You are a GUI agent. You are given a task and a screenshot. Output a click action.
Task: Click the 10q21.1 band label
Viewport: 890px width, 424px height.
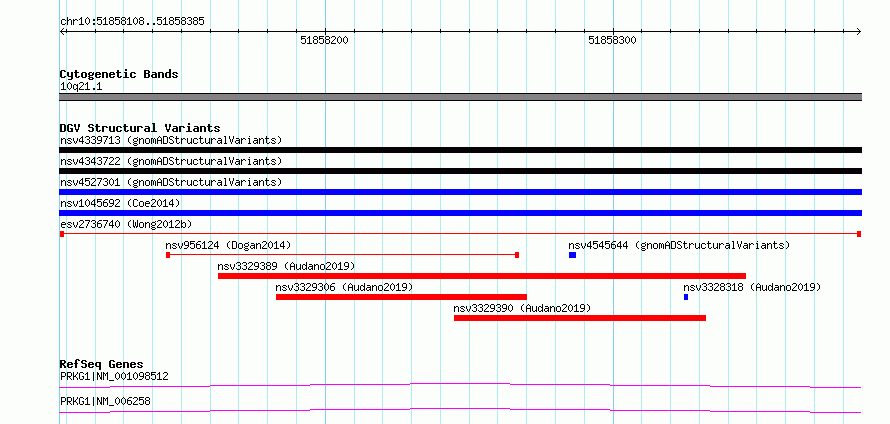[x=81, y=87]
